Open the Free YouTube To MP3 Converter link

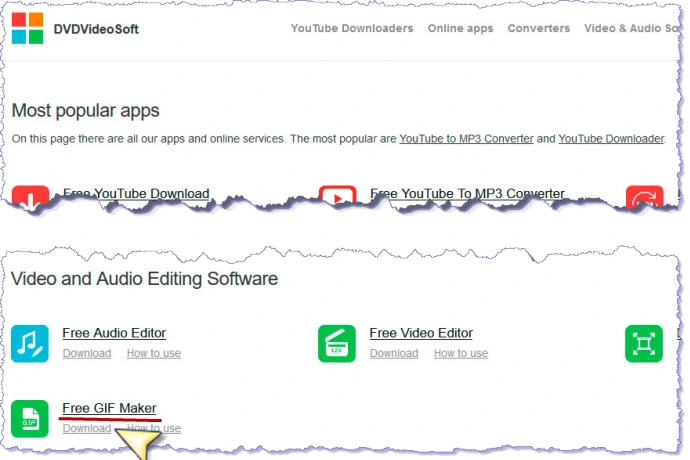[x=467, y=194]
